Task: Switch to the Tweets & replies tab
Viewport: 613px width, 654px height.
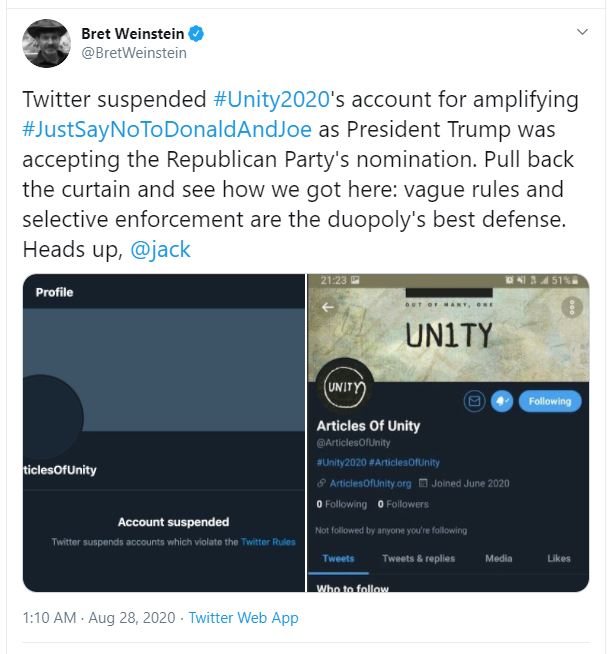Action: point(418,558)
